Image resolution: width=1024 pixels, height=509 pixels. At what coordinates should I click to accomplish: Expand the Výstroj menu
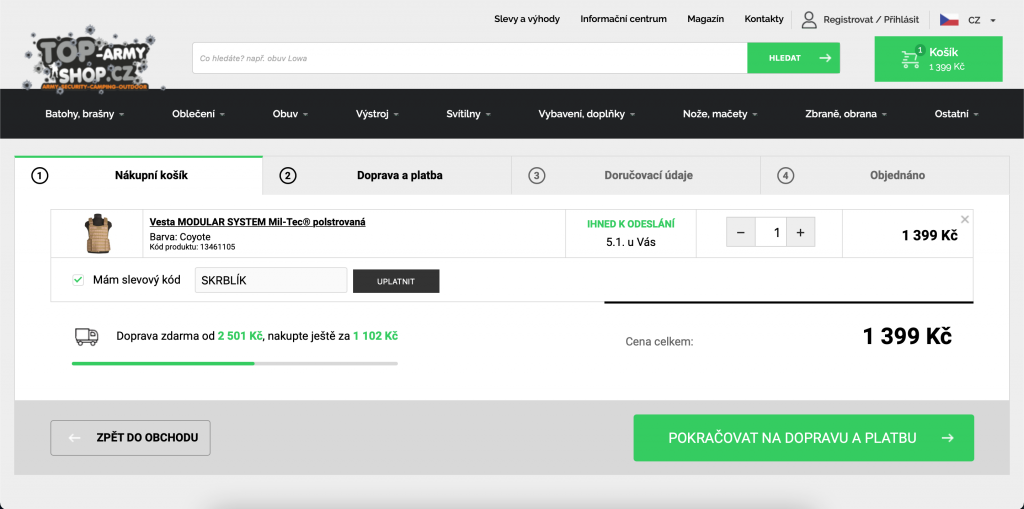(x=377, y=114)
